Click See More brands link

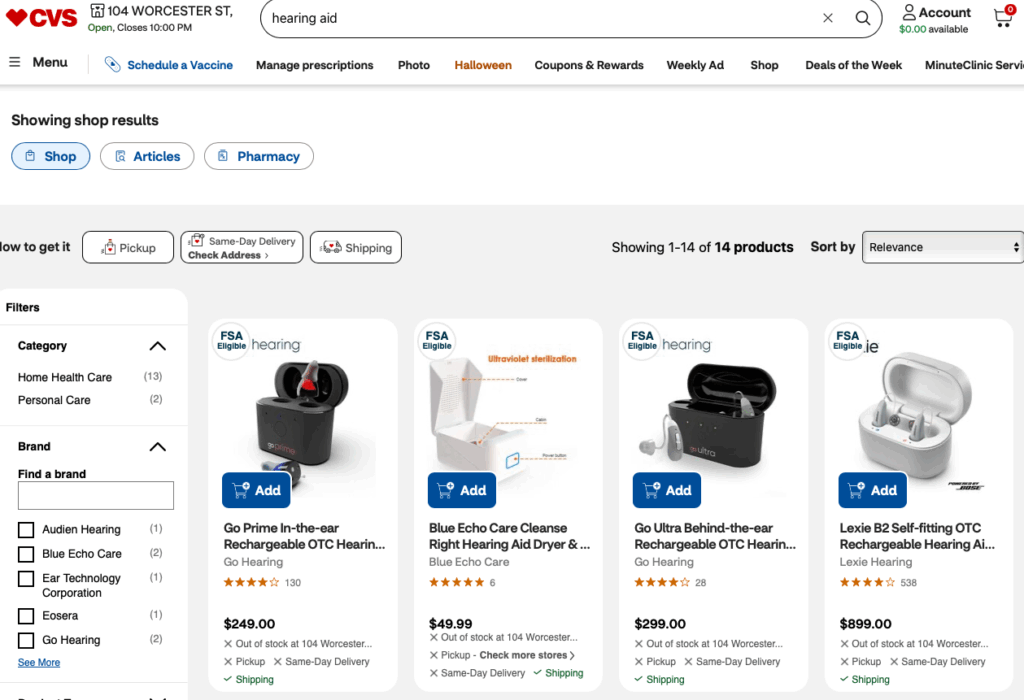pyautogui.click(x=39, y=663)
